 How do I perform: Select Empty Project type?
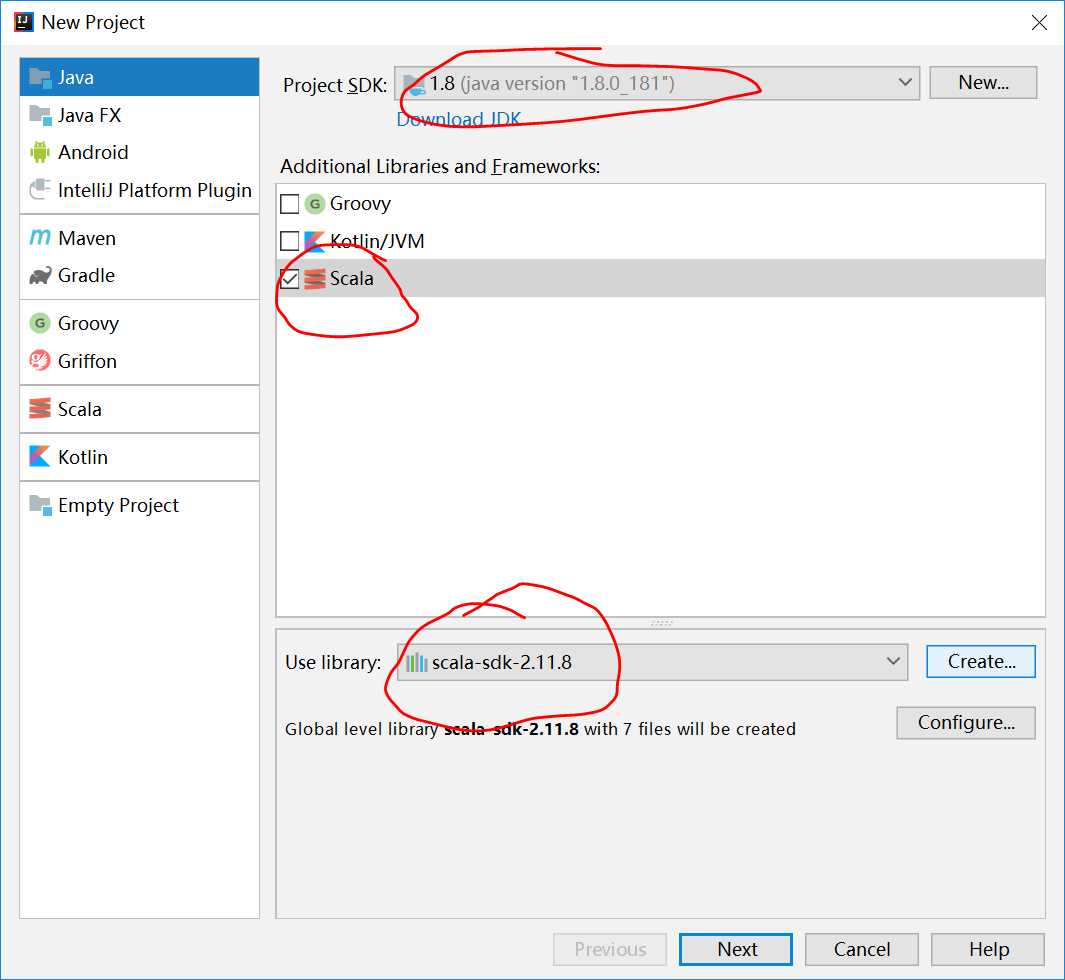[x=139, y=505]
